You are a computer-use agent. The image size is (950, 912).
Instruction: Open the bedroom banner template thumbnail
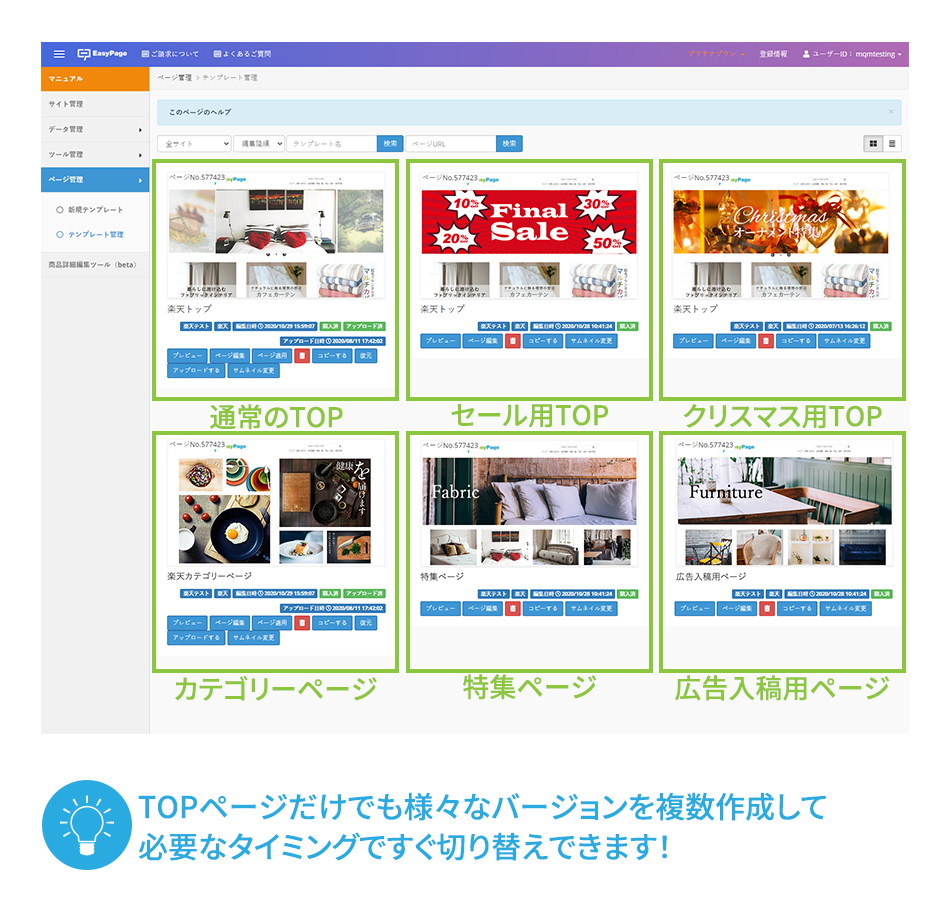coord(276,236)
